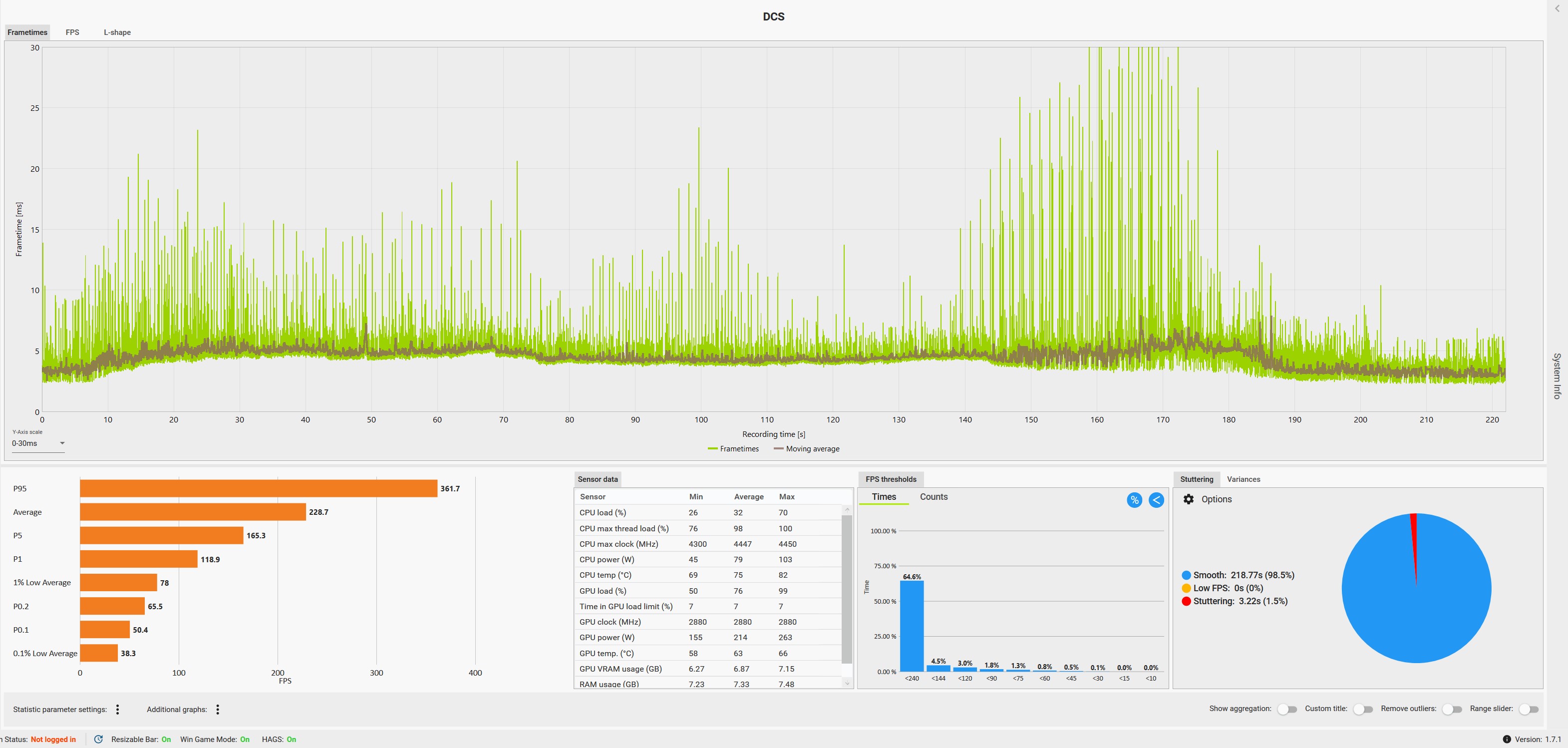Click the less-than direction icon
This screenshot has height=748, width=1568.
click(1156, 500)
